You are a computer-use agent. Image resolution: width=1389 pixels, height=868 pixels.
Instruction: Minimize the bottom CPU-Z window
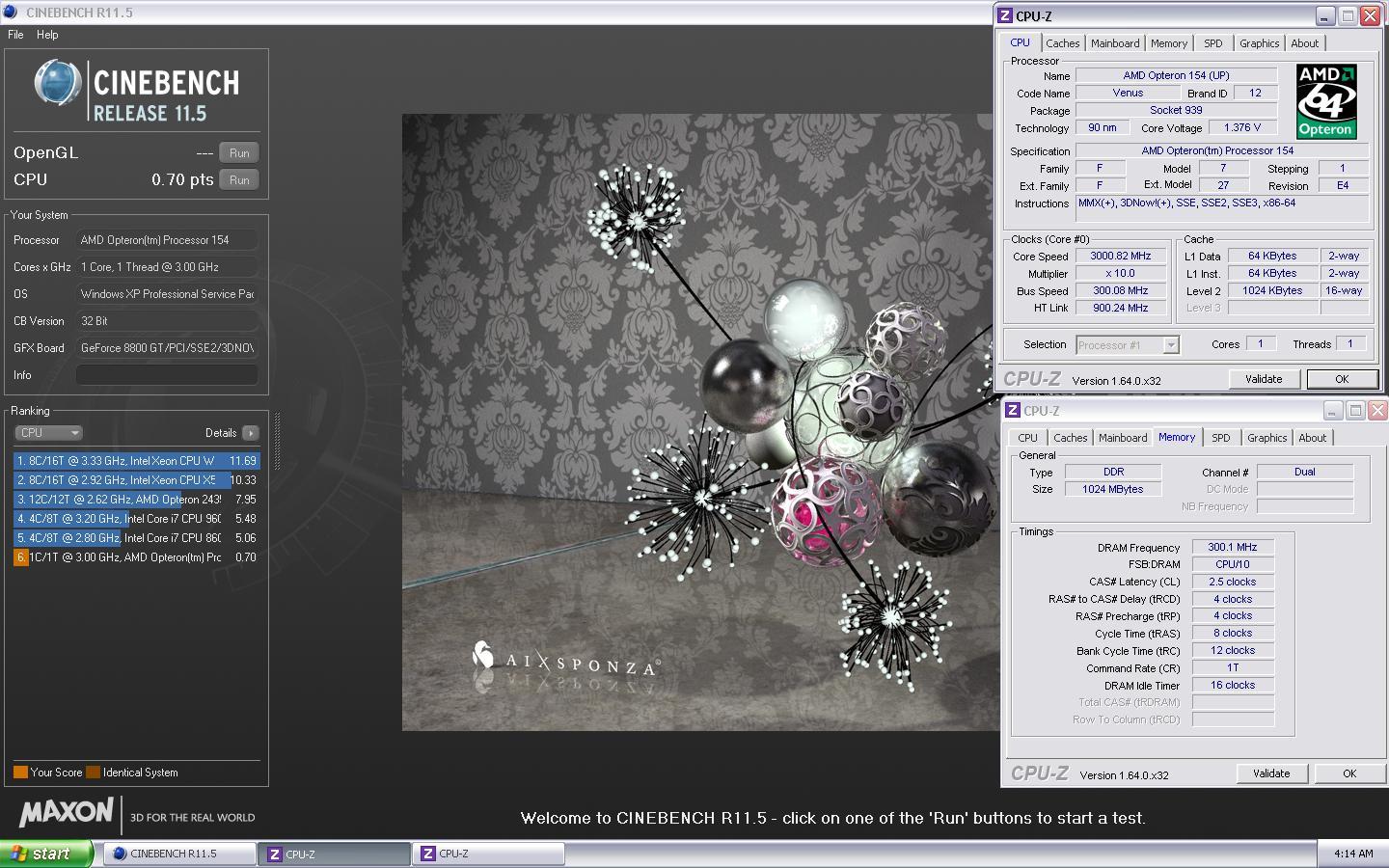[x=1333, y=410]
